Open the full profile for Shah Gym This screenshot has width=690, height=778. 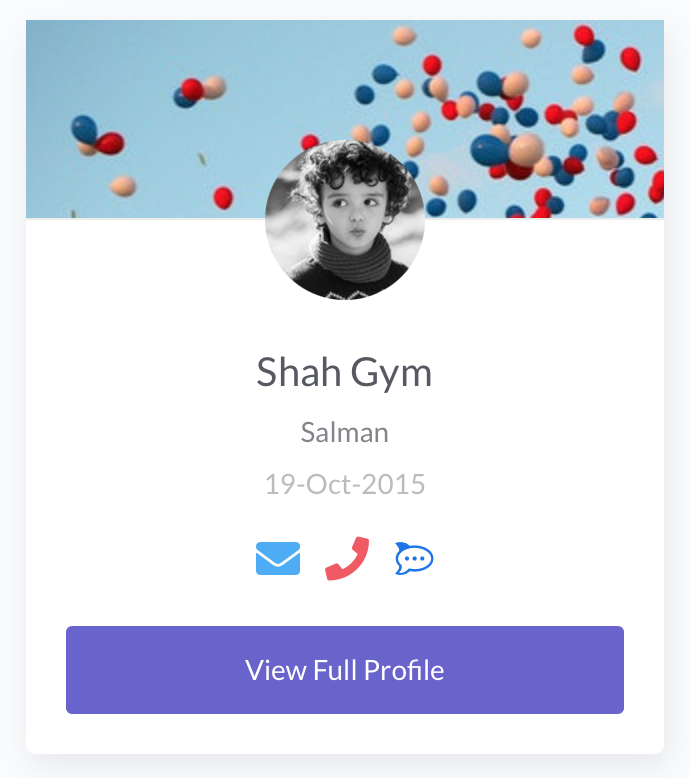point(345,670)
